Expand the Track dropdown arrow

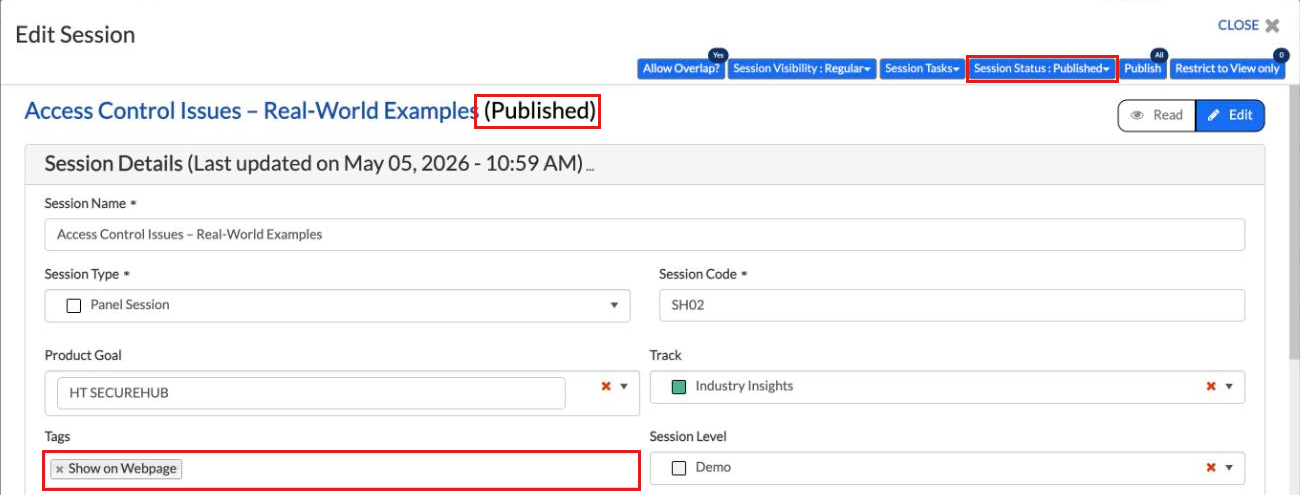coord(1229,386)
